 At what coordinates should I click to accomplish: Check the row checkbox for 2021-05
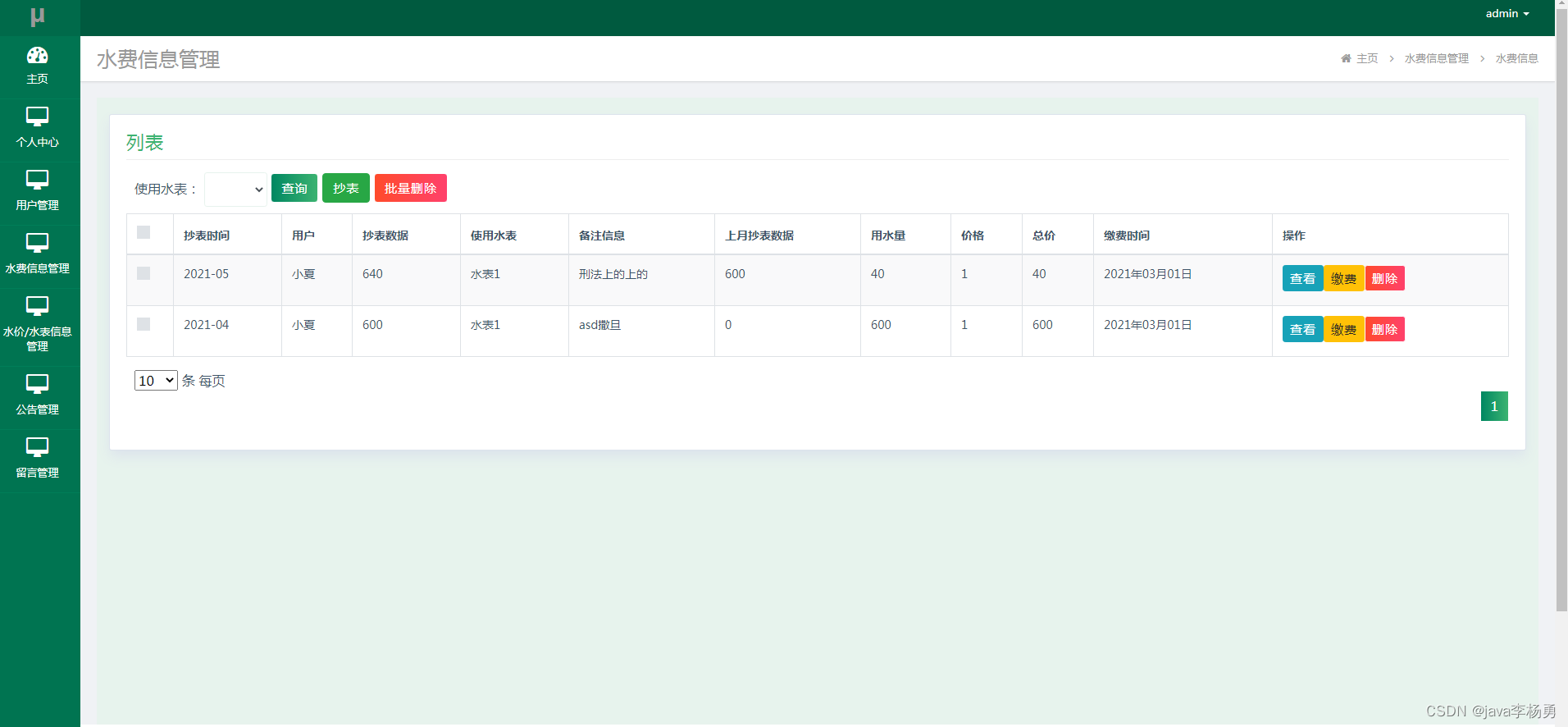point(144,273)
